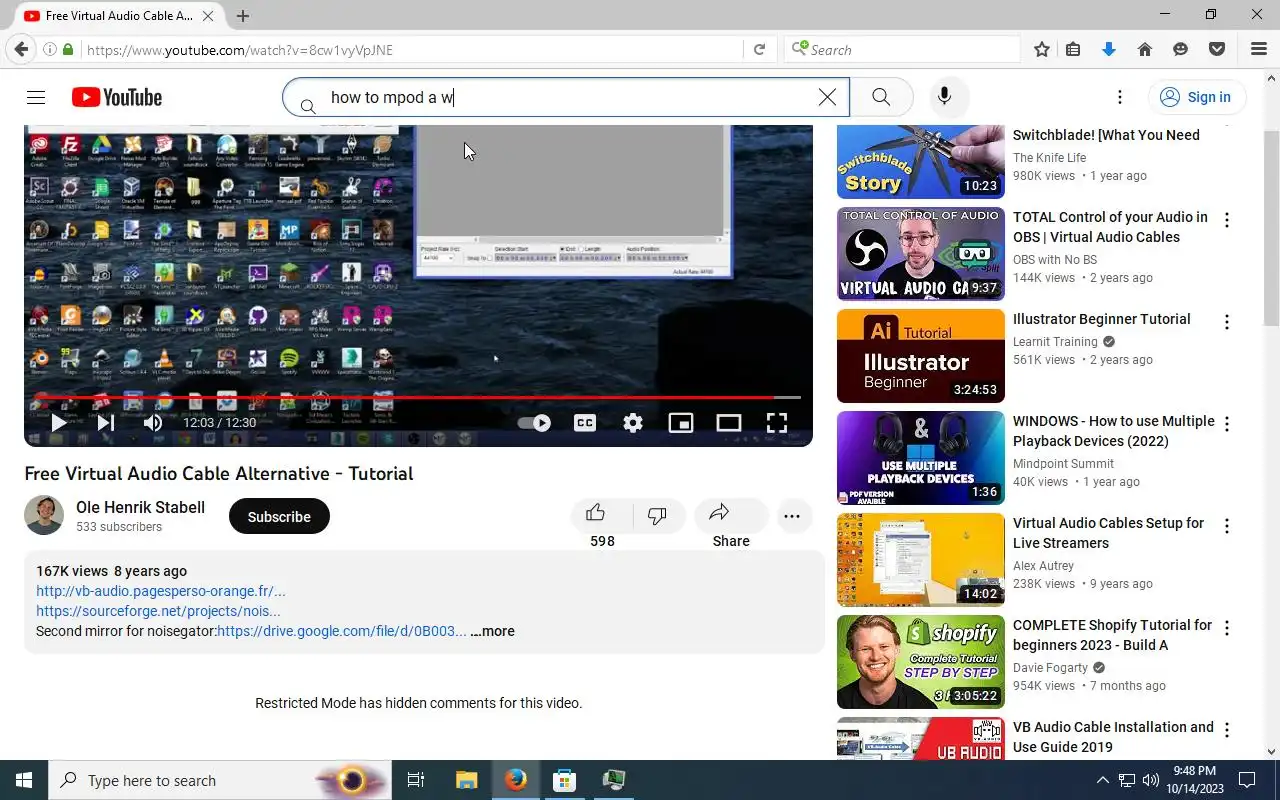Toggle closed captions CC

[x=585, y=423]
